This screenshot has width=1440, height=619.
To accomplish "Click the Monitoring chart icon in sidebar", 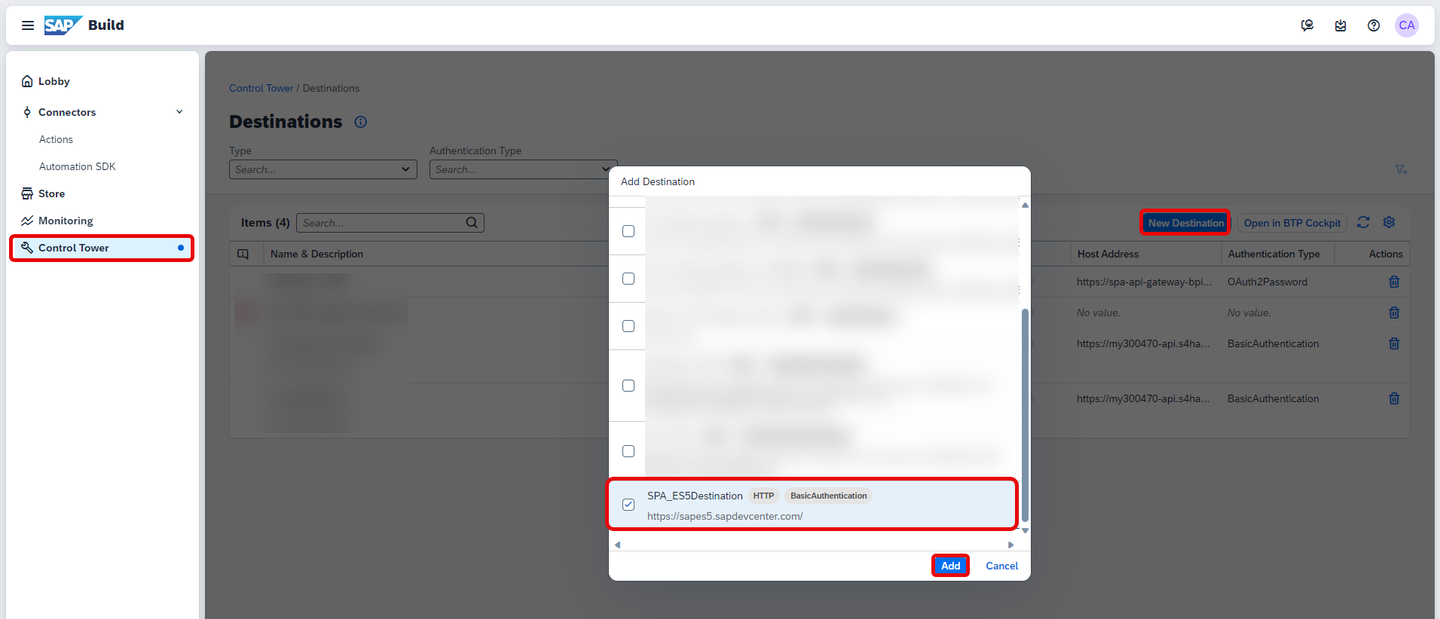I will [x=28, y=220].
